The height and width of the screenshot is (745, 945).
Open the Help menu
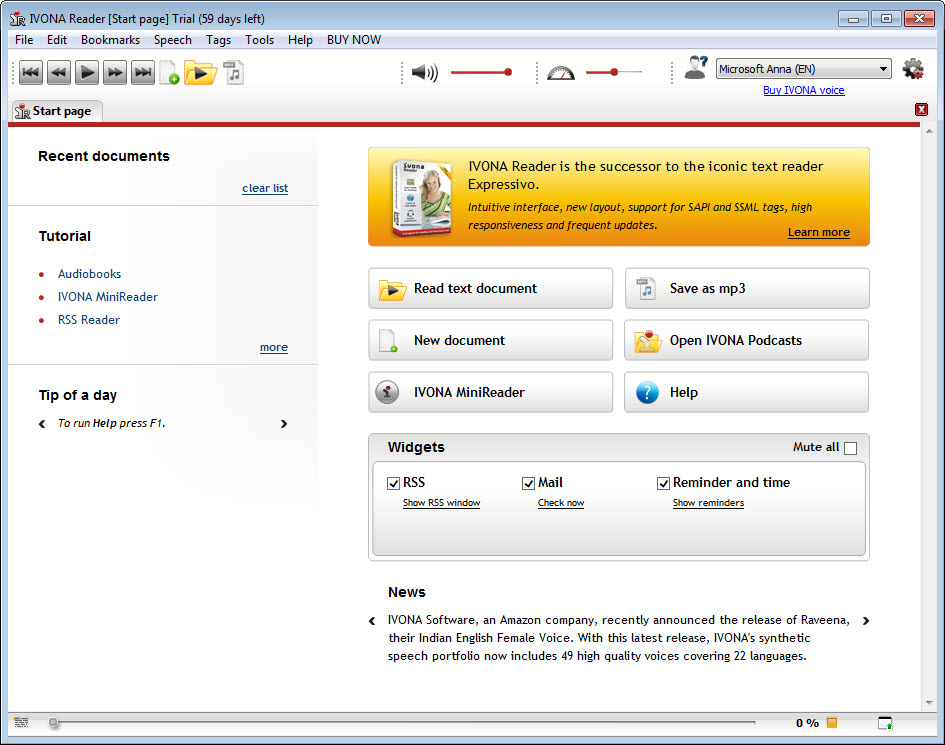pyautogui.click(x=300, y=40)
